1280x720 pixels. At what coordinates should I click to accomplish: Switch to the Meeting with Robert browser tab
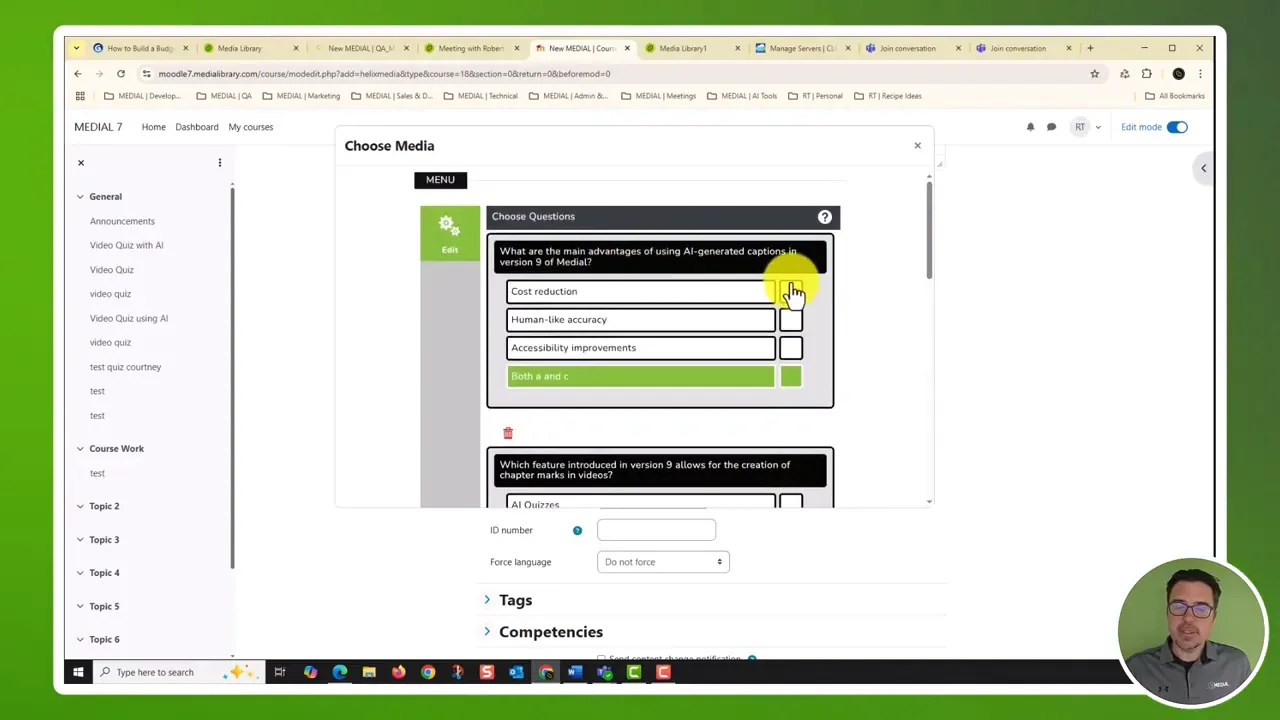point(470,48)
